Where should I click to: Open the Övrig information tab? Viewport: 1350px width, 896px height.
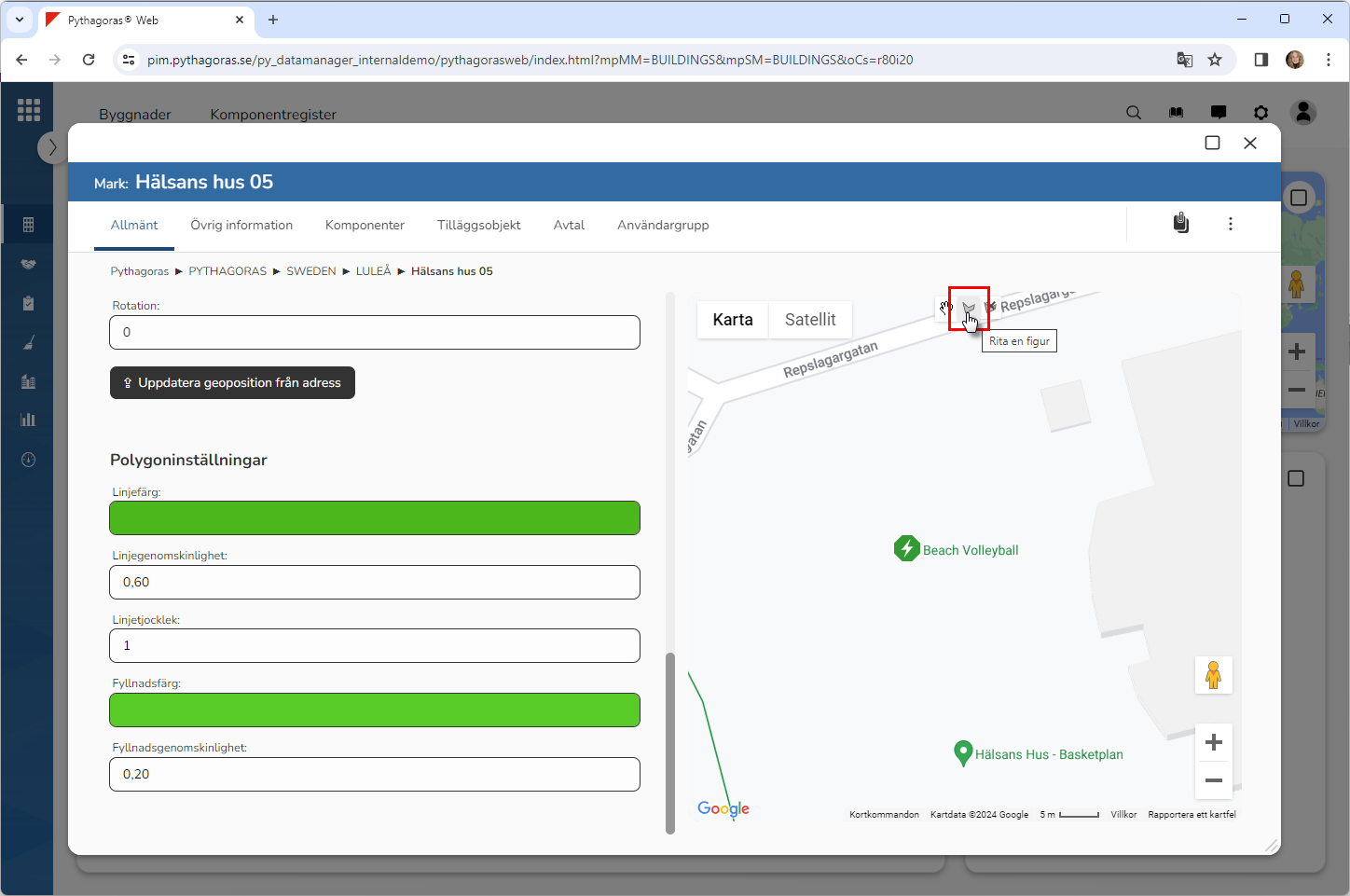(241, 226)
